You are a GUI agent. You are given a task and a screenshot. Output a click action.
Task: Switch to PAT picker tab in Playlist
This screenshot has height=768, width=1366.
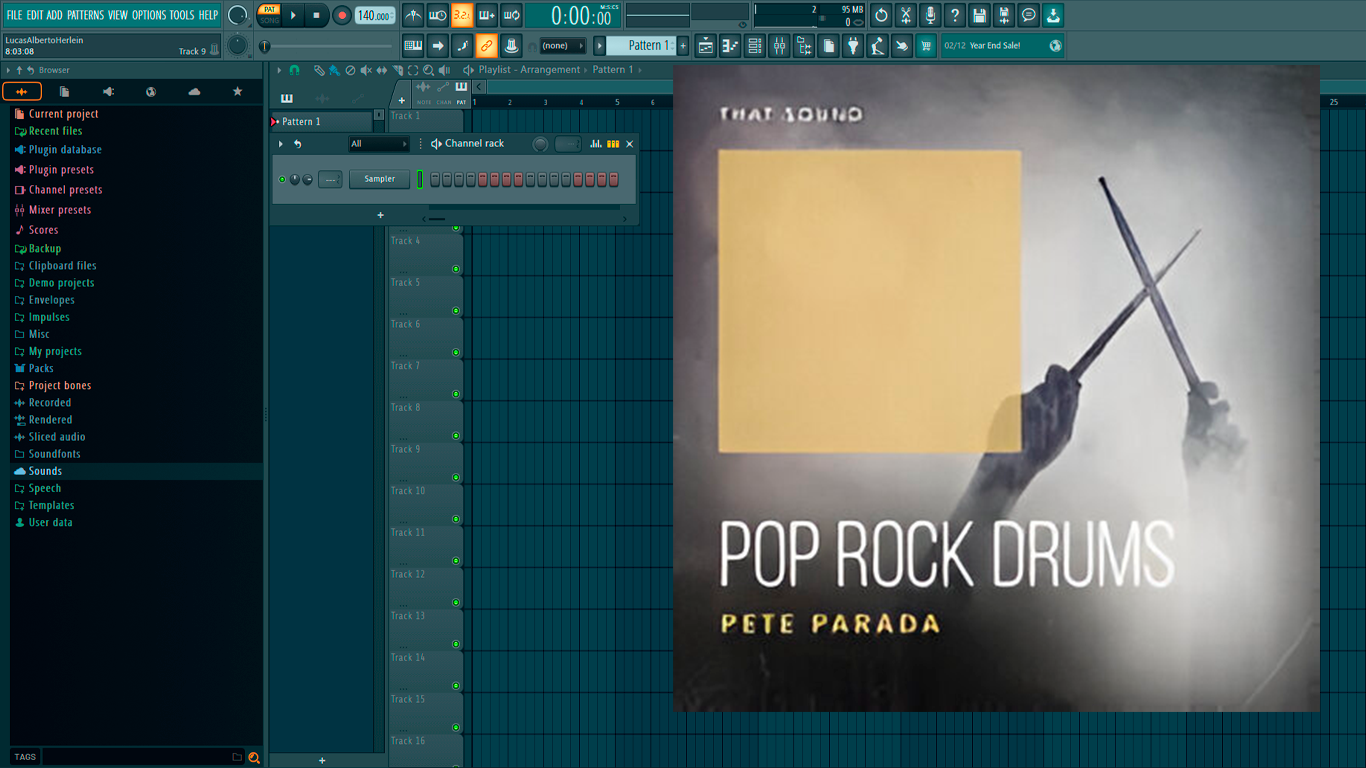click(x=461, y=90)
